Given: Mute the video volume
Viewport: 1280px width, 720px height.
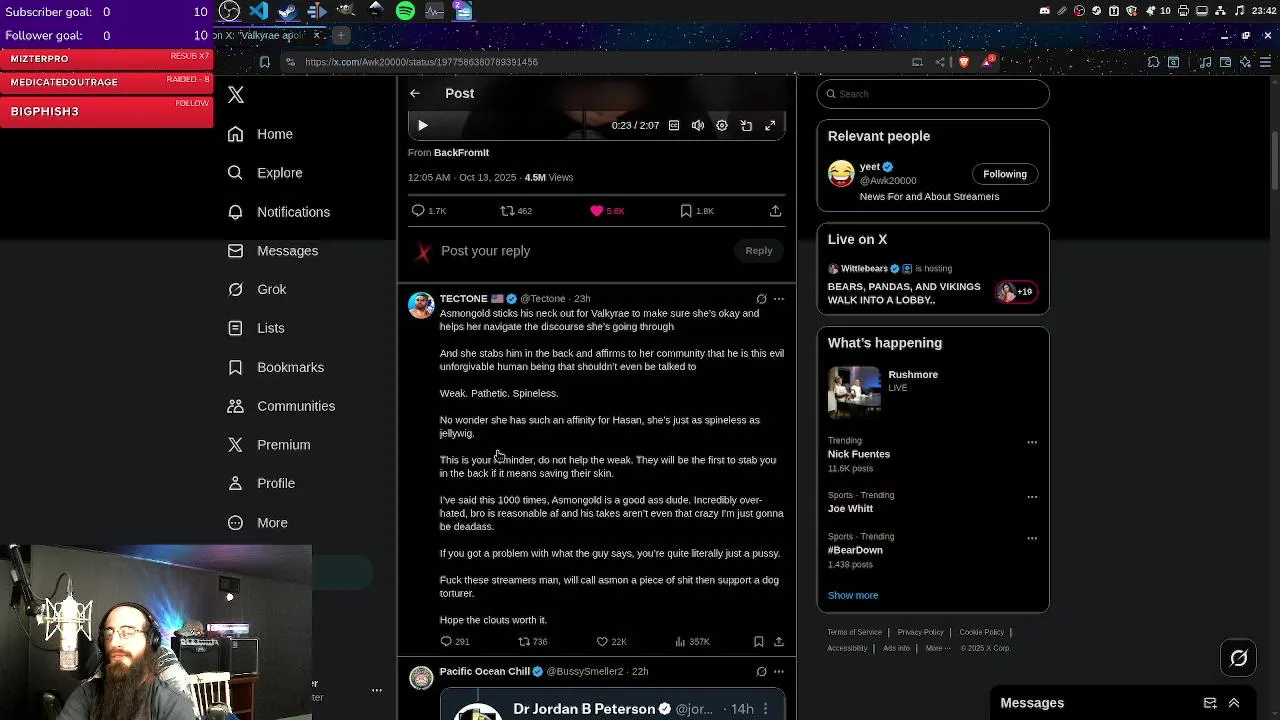Looking at the screenshot, I should click(x=698, y=126).
